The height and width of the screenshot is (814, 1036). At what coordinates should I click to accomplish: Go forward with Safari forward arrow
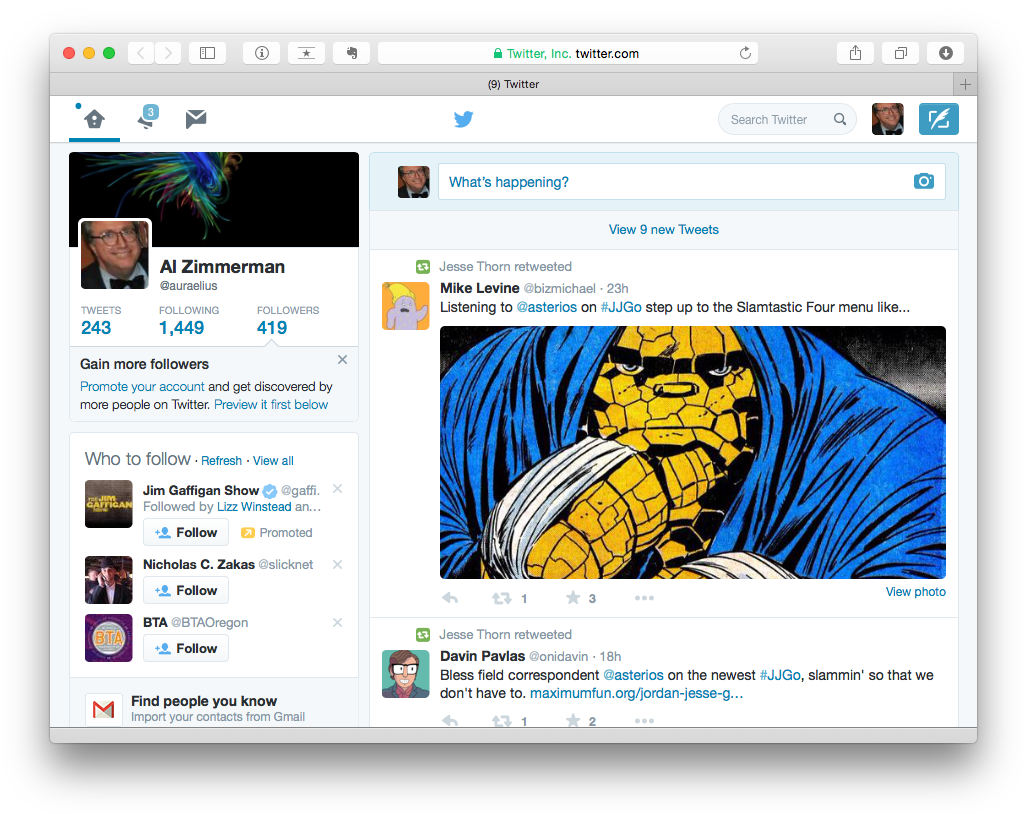tap(168, 53)
